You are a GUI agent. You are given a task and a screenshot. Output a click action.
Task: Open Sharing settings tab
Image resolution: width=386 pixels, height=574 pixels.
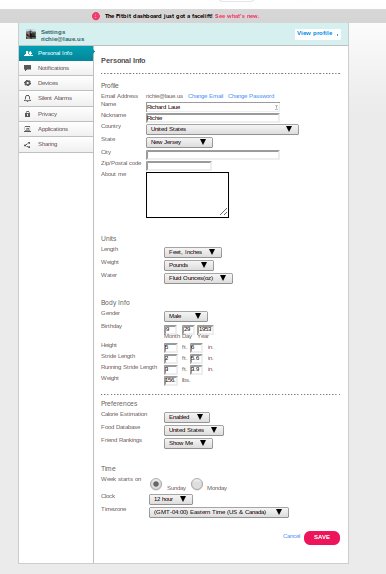pyautogui.click(x=56, y=144)
